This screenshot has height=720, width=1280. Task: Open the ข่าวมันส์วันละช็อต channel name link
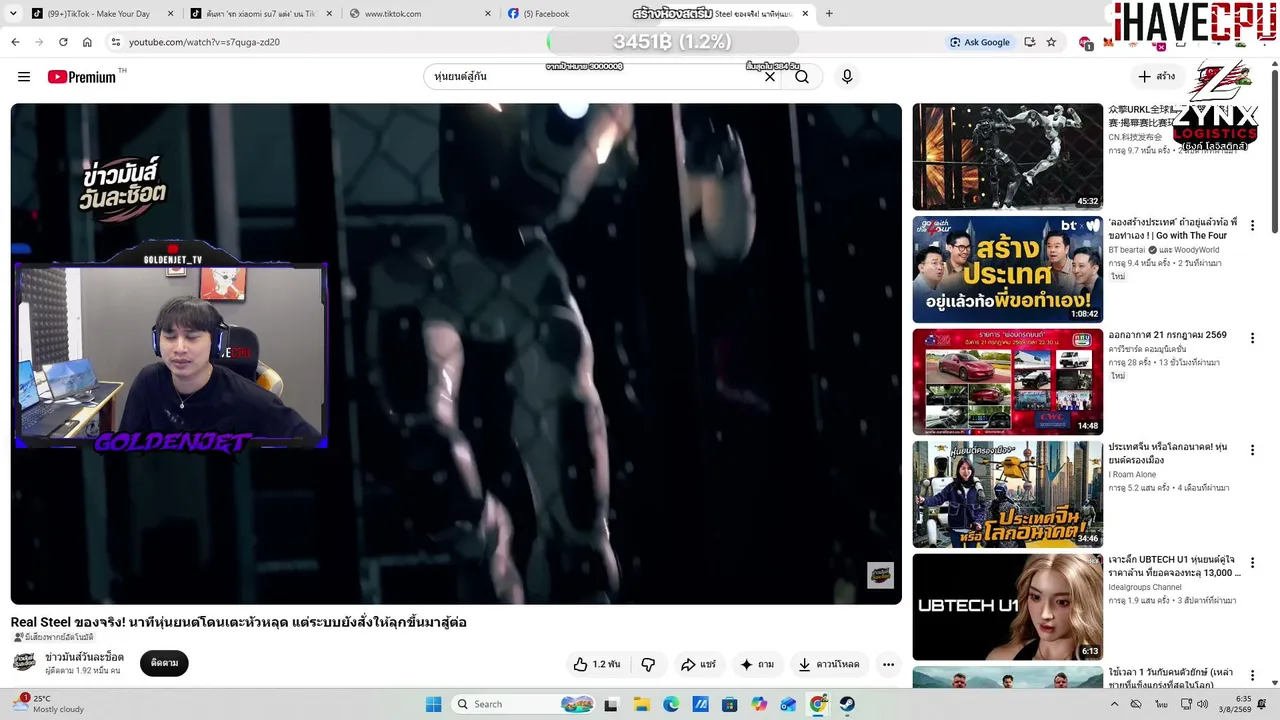pos(84,657)
